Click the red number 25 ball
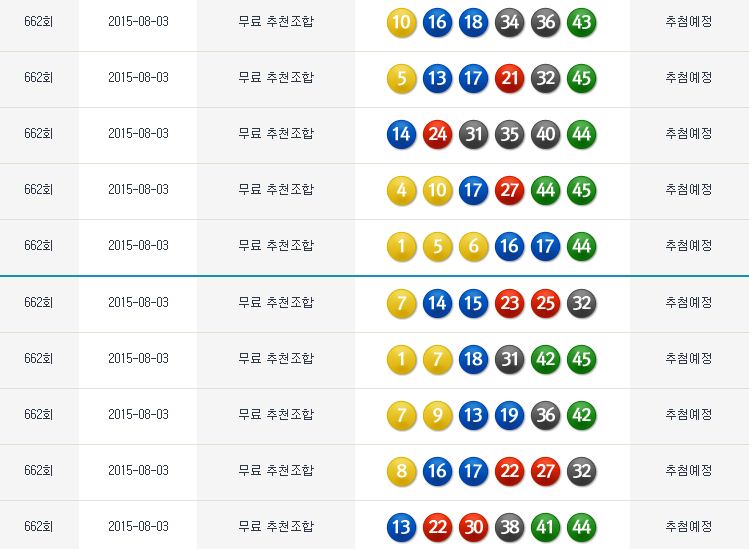The image size is (749, 549). point(545,303)
